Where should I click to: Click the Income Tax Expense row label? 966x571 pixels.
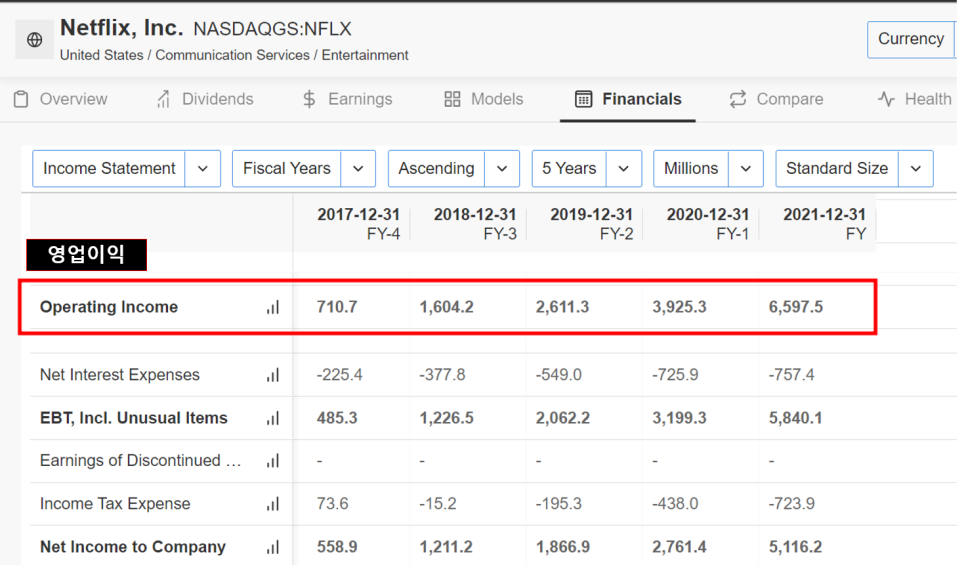coord(115,504)
